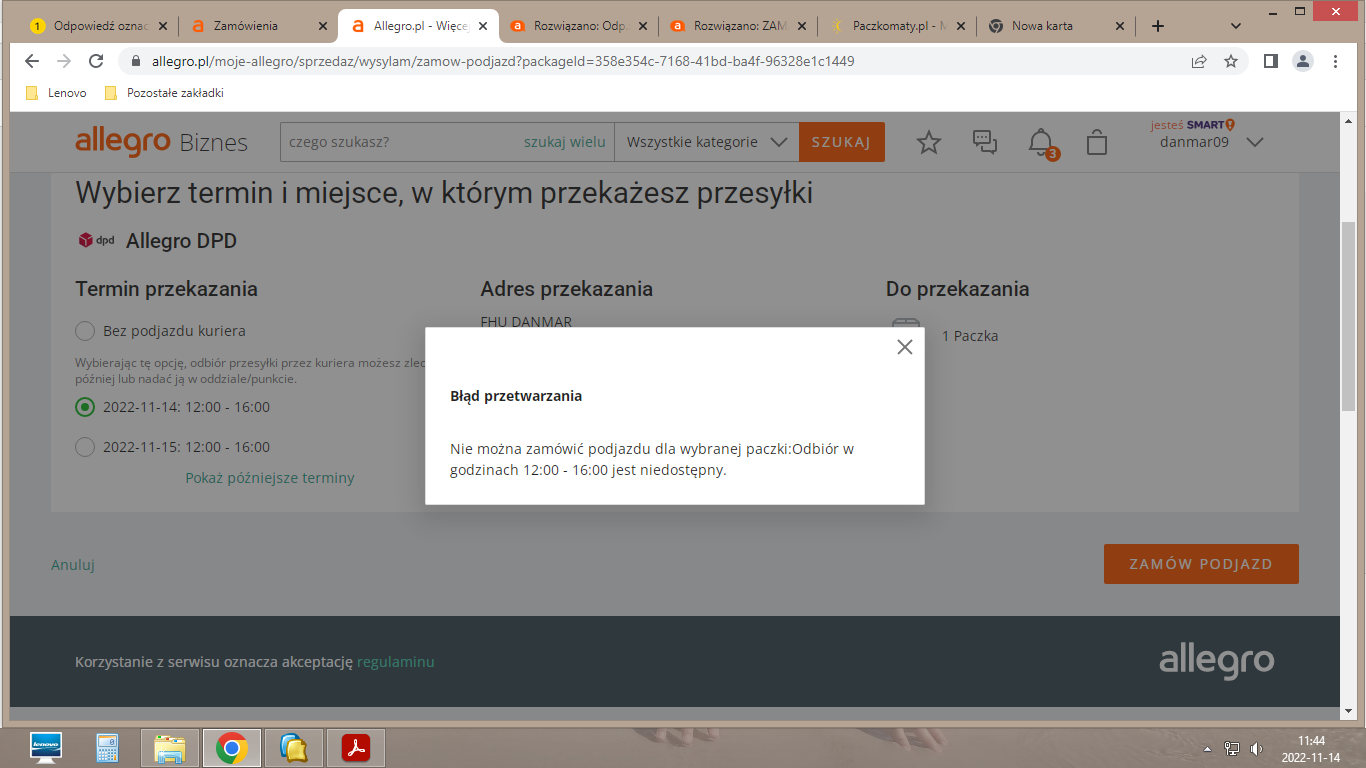Open Allegro messages chat icon

(x=985, y=142)
